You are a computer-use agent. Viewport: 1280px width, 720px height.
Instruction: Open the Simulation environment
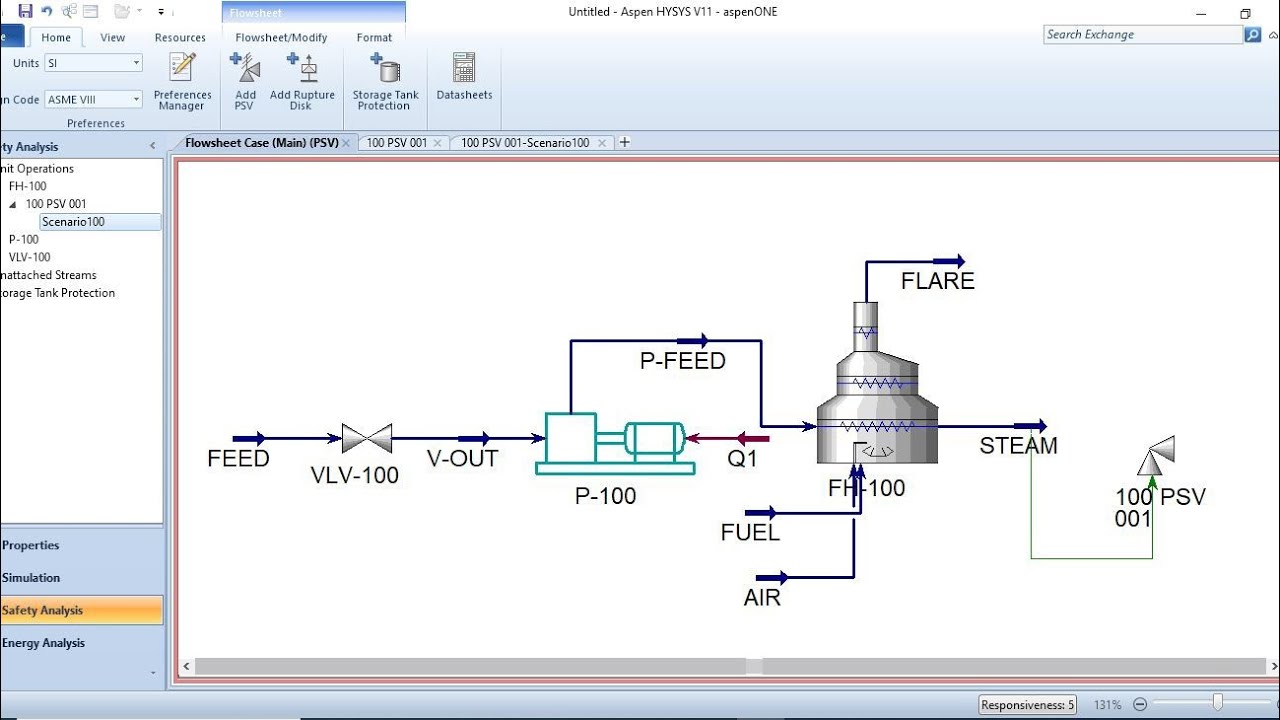coord(82,577)
